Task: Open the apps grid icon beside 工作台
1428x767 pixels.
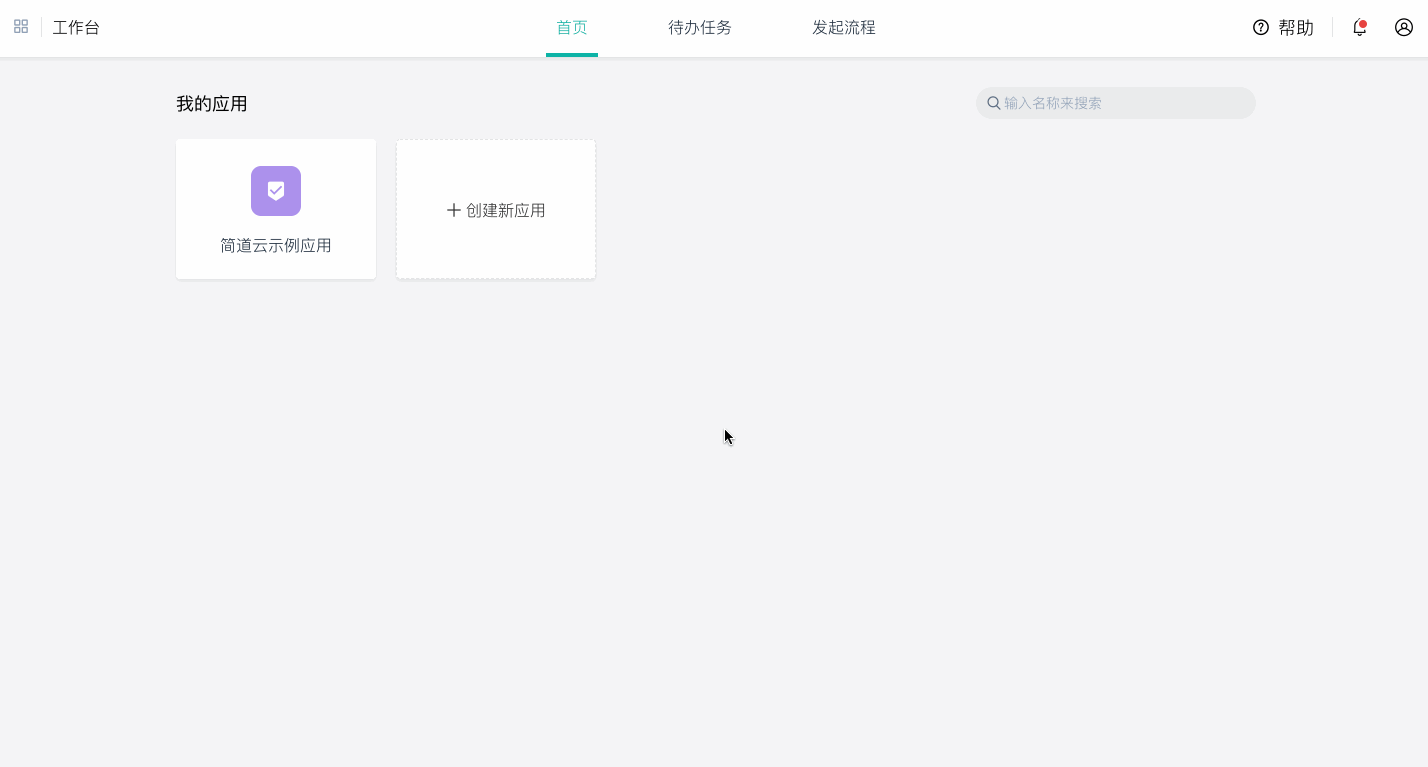Action: tap(20, 26)
